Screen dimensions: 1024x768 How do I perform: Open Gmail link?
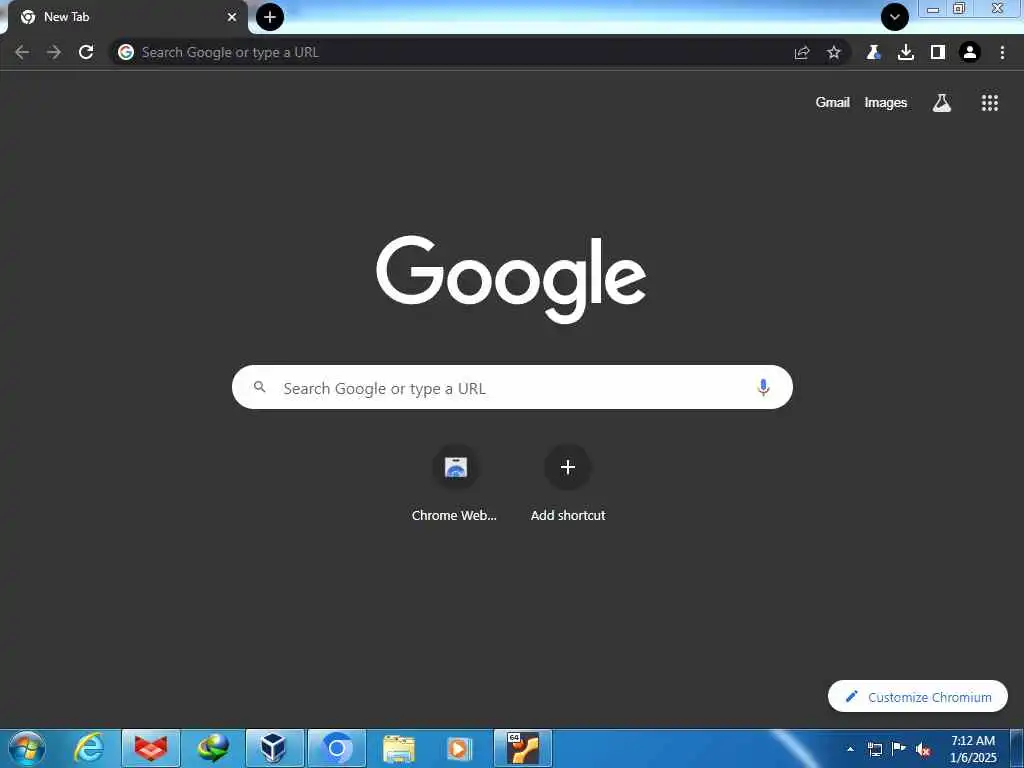[x=833, y=103]
